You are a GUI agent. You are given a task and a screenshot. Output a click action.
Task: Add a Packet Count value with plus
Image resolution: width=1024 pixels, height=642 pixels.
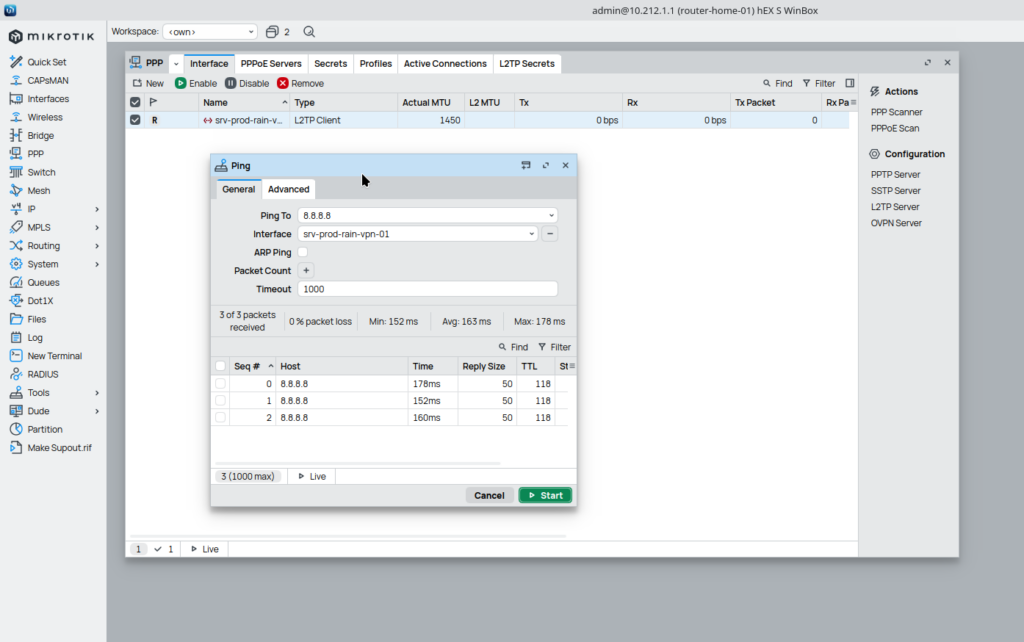(306, 271)
